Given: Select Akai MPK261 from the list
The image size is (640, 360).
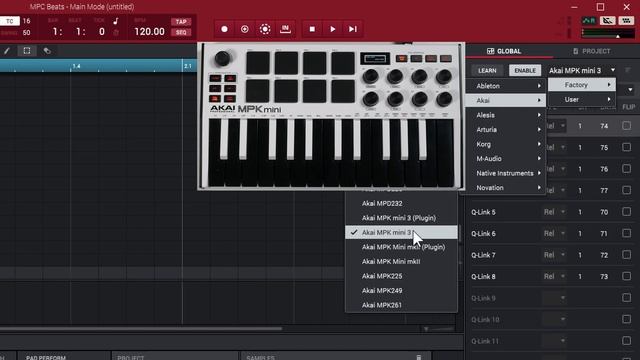Looking at the screenshot, I should (401, 305).
